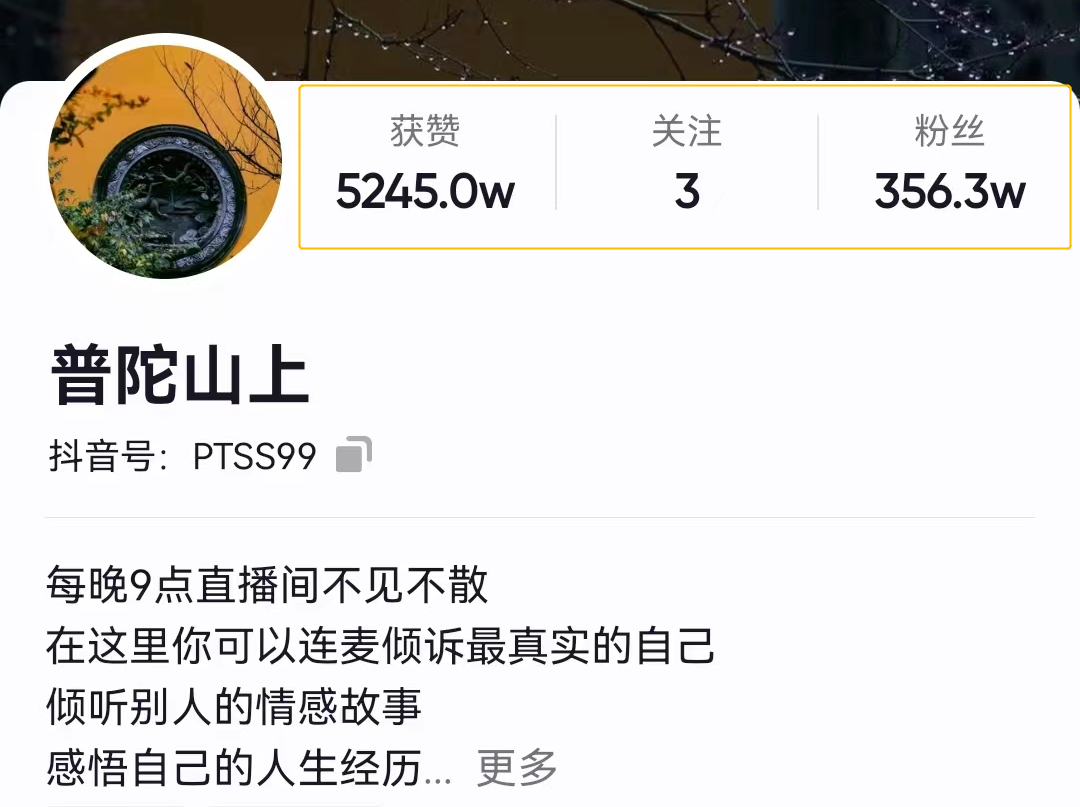
Task: Tap bio line about 连麦倾诉最真实的自己
Action: coord(380,646)
